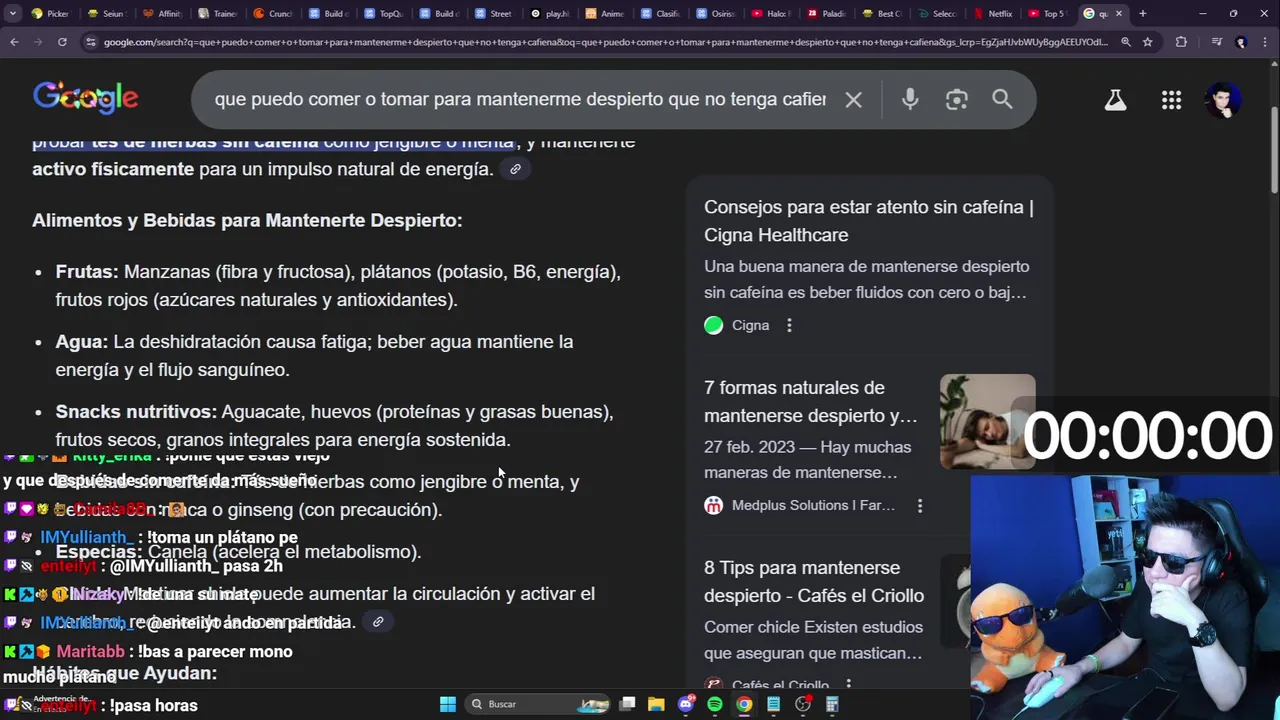The width and height of the screenshot is (1280, 720).
Task: Open Task View on the taskbar
Action: (627, 704)
